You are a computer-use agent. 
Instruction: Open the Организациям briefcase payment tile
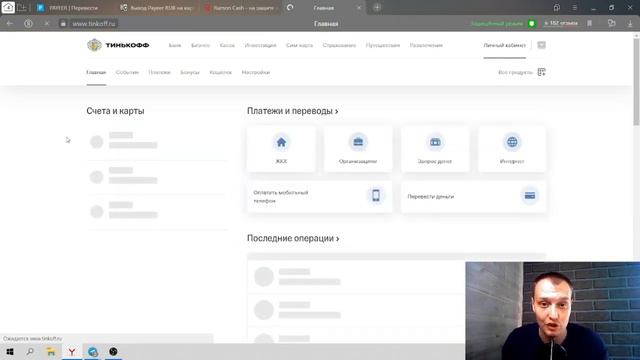point(358,149)
